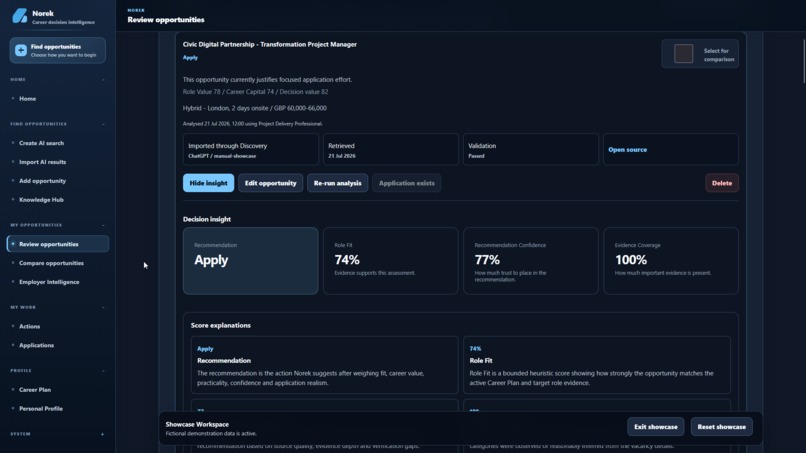Delete this opportunity
Viewport: 806px width, 453px height.
tap(722, 183)
